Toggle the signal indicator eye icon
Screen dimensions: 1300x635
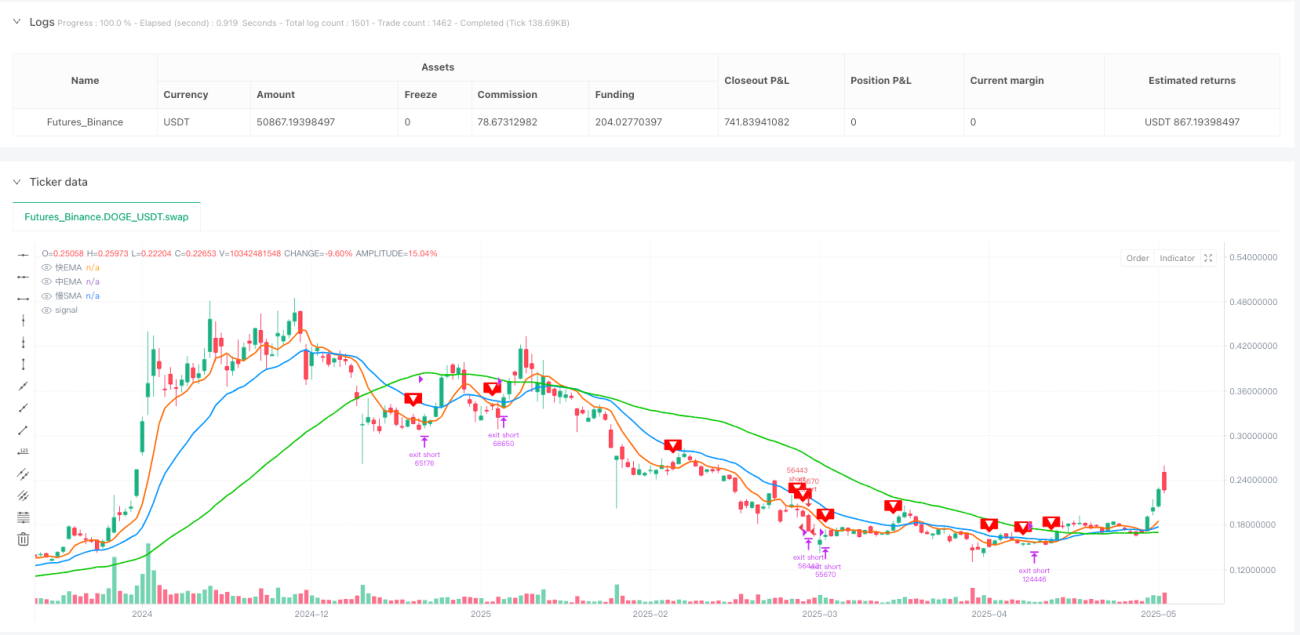click(46, 310)
